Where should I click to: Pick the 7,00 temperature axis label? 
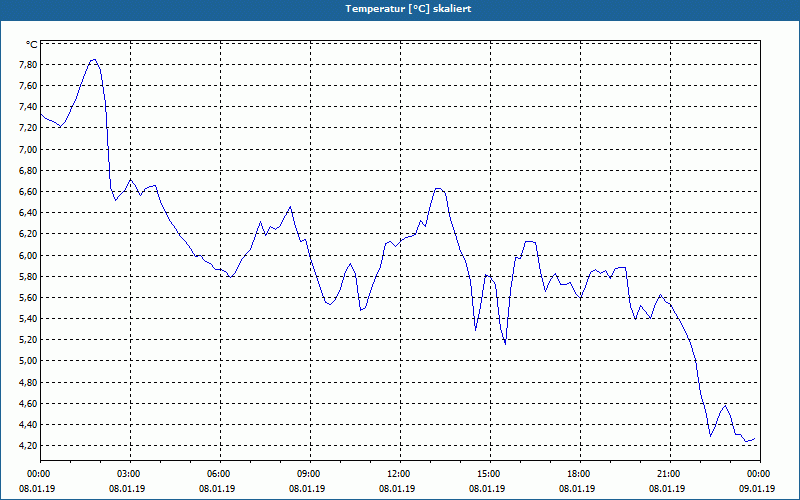click(28, 149)
